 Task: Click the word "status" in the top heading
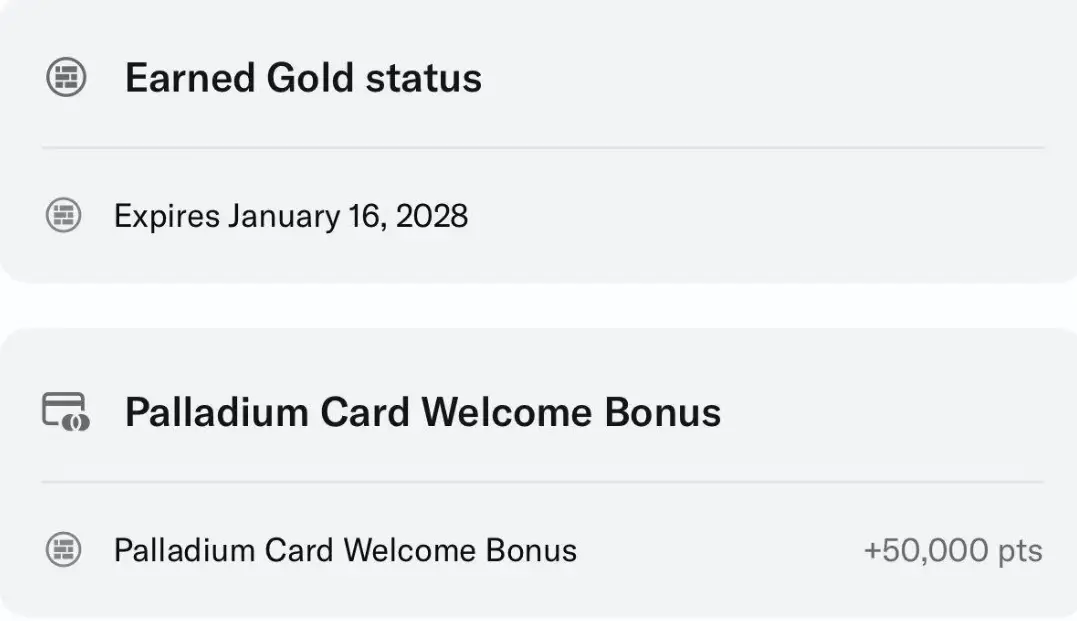point(423,78)
